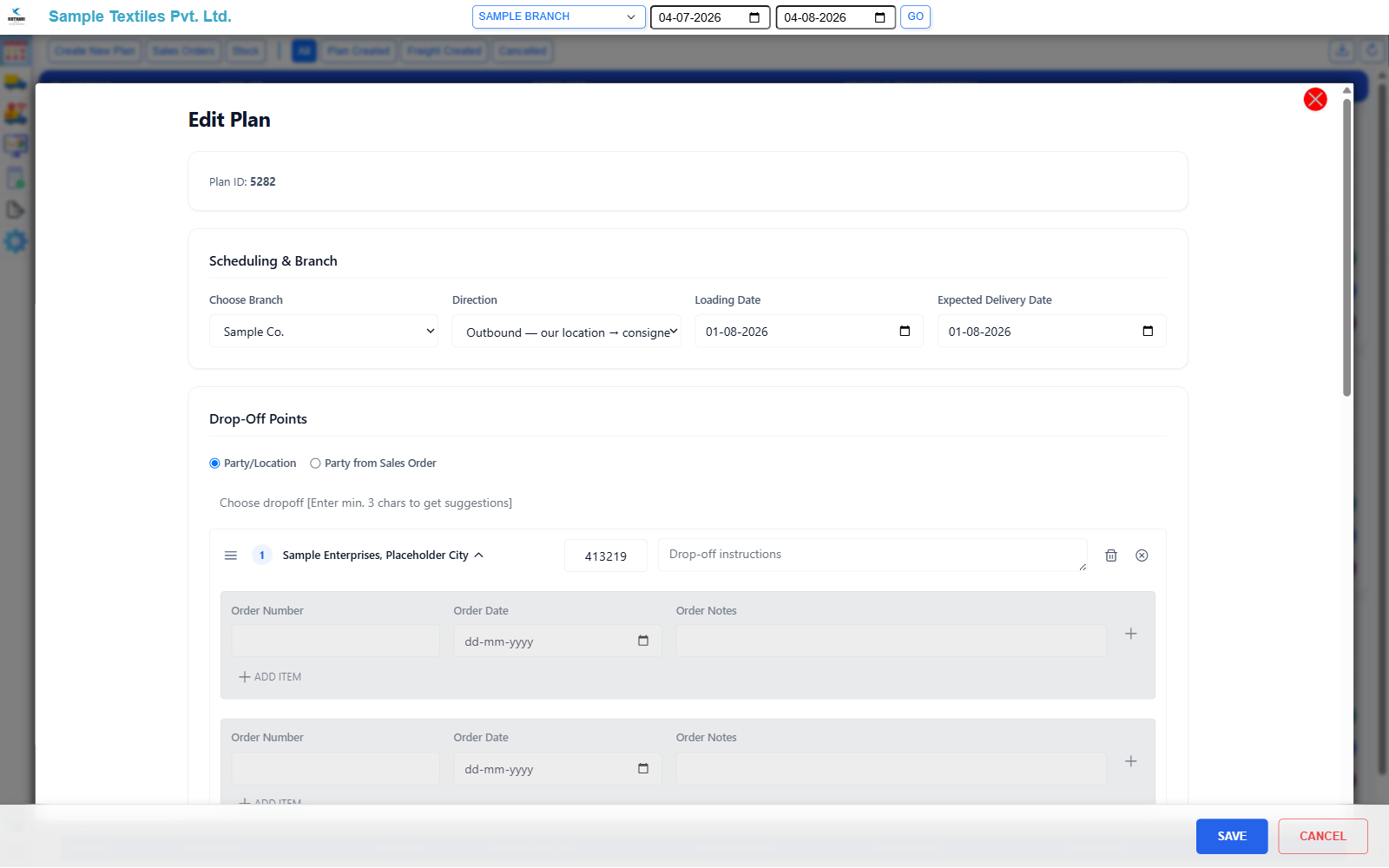Open calendar icon in second Order Date field
Viewport: 1389px width, 868px height.
(x=643, y=768)
